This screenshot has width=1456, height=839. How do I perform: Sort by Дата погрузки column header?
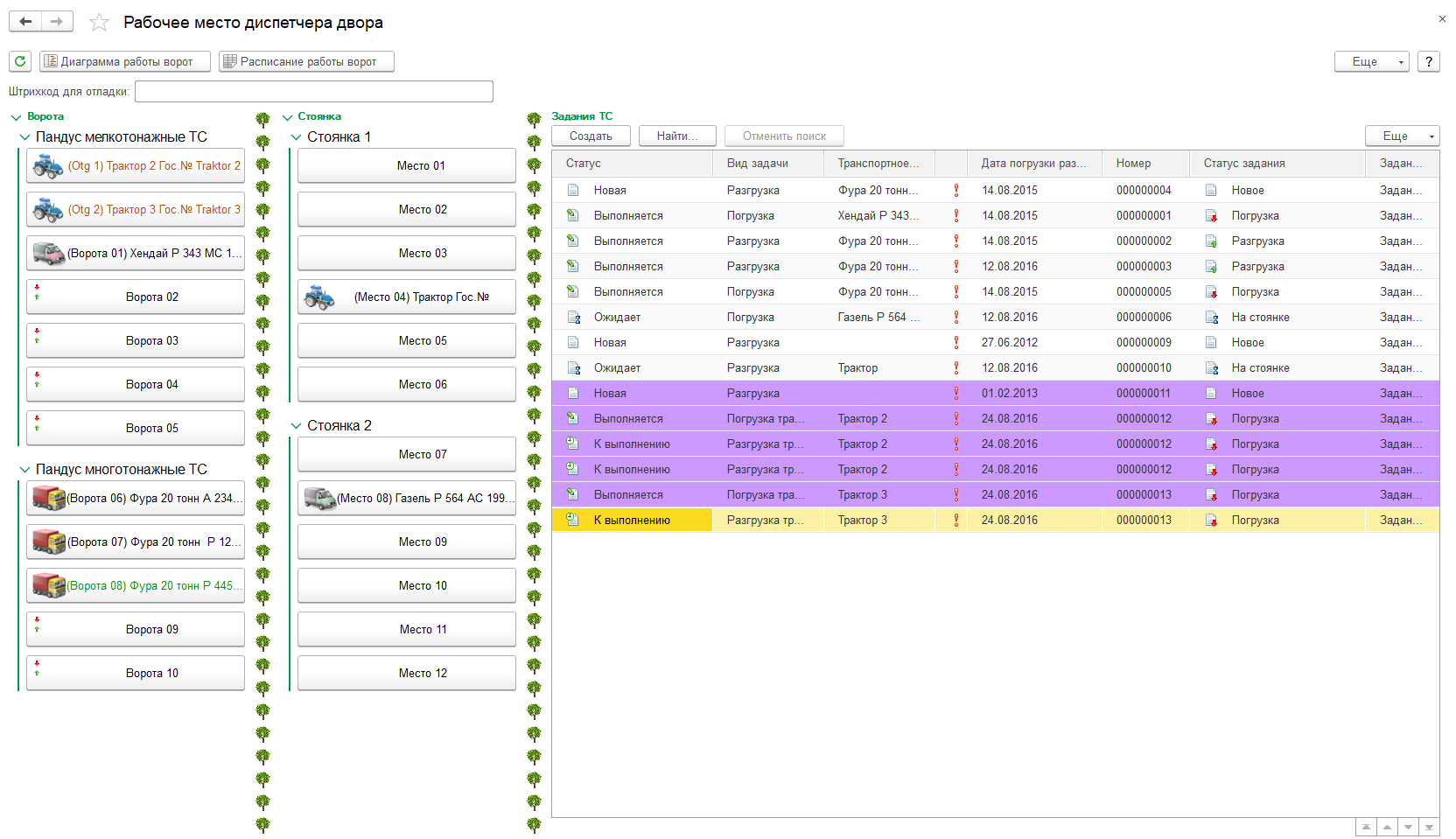[1032, 164]
